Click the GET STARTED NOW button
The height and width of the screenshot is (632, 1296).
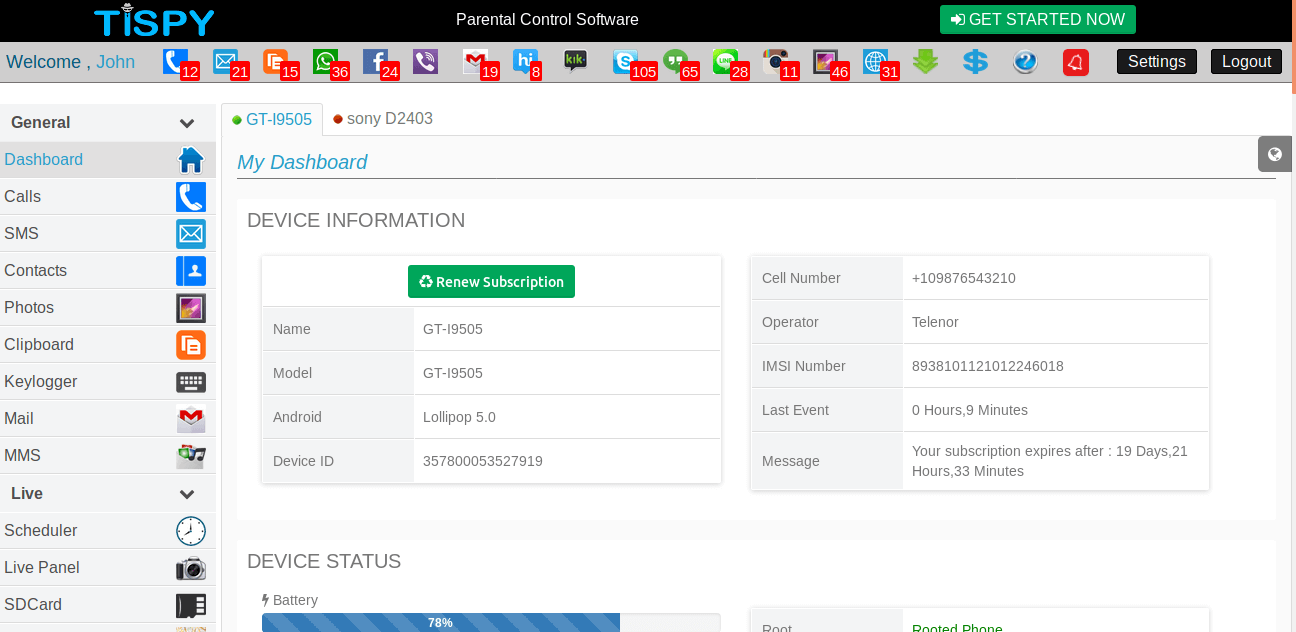(x=1038, y=19)
